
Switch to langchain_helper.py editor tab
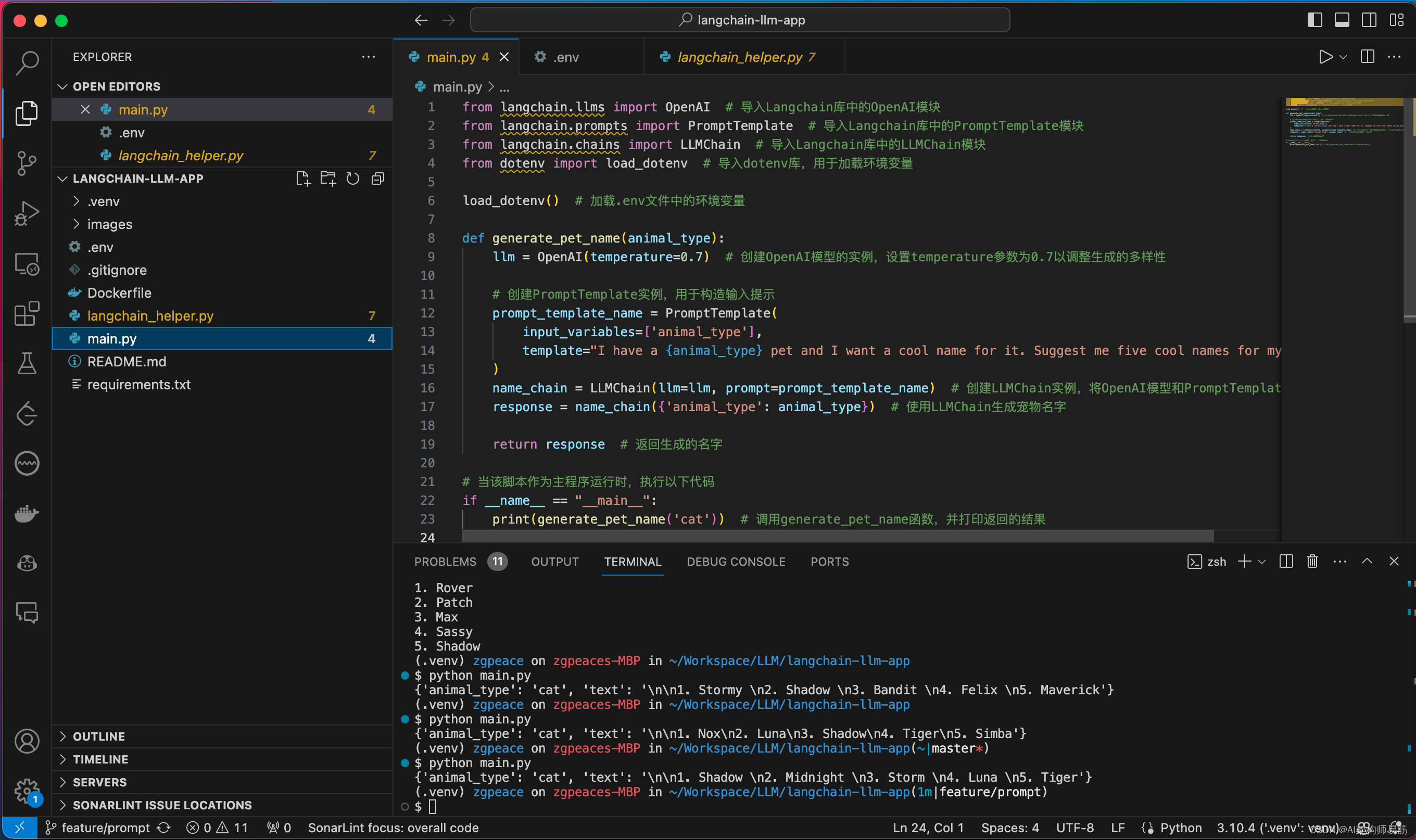pyautogui.click(x=744, y=57)
